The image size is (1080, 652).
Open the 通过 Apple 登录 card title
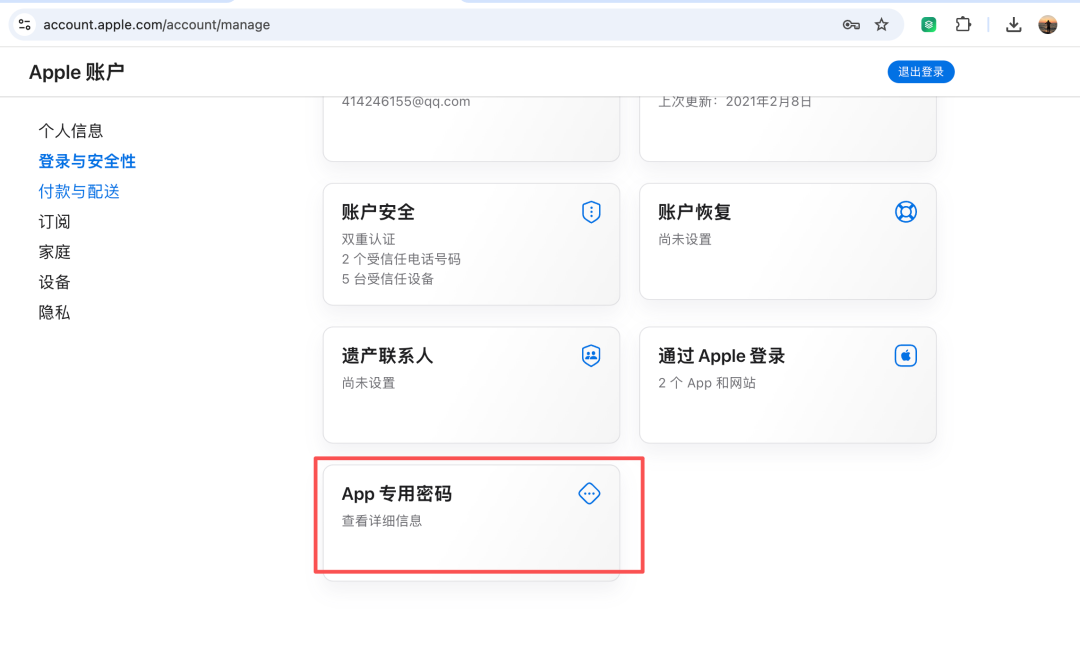coord(721,356)
